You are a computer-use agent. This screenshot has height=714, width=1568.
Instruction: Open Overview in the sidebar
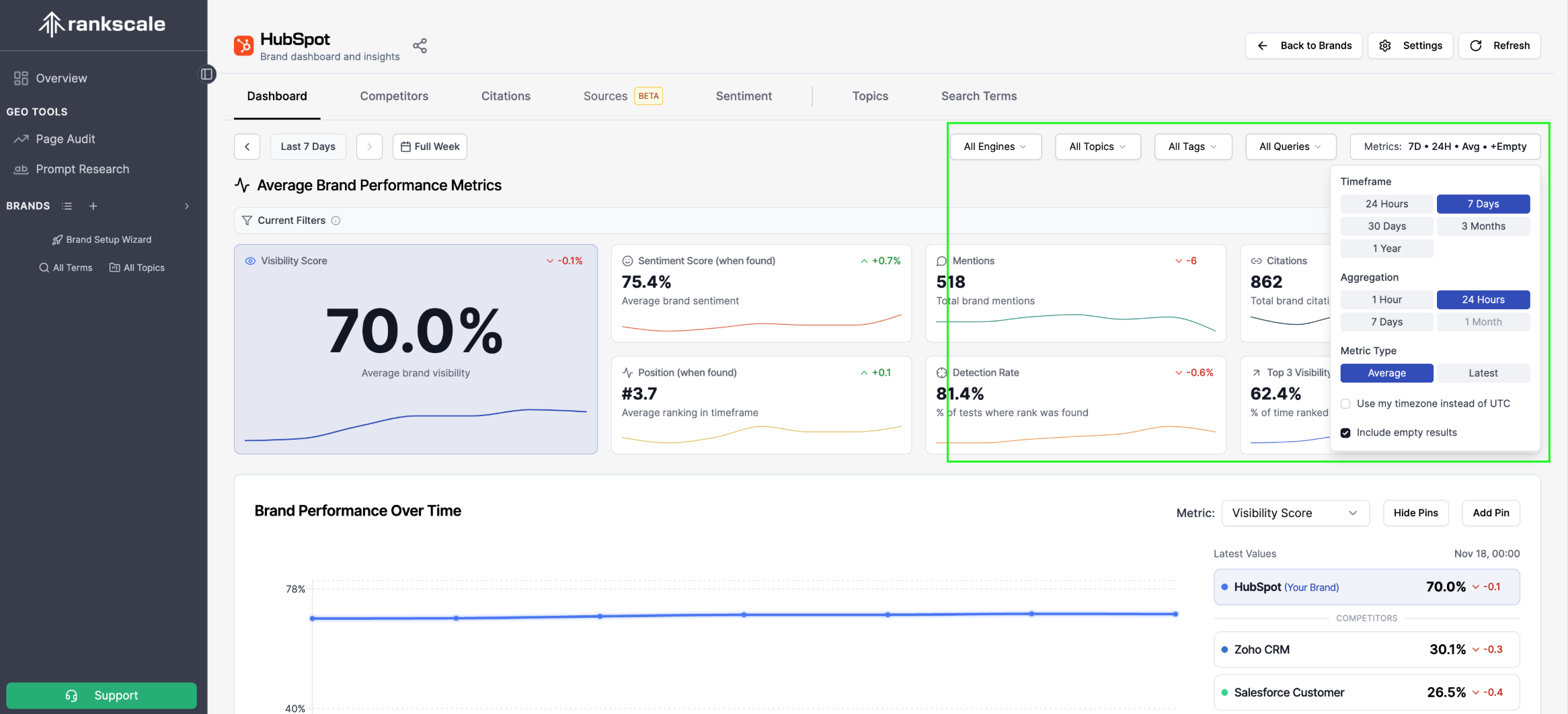tap(51, 78)
